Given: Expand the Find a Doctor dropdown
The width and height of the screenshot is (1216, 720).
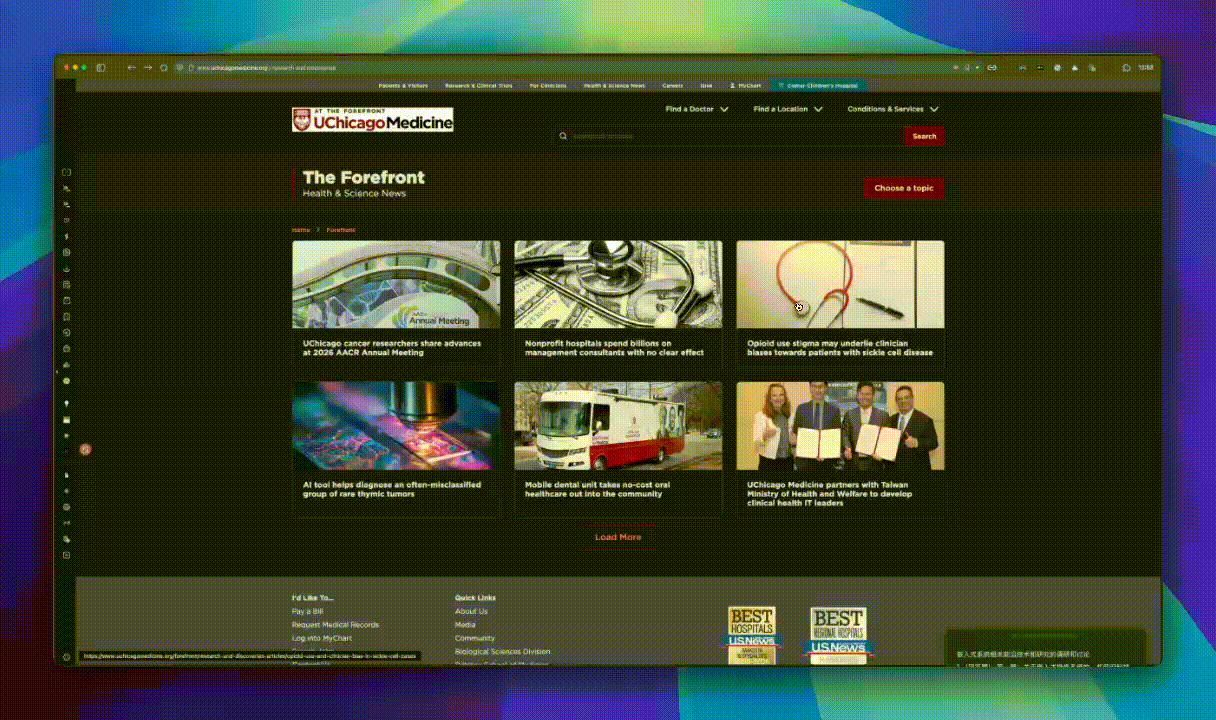Looking at the screenshot, I should 697,109.
